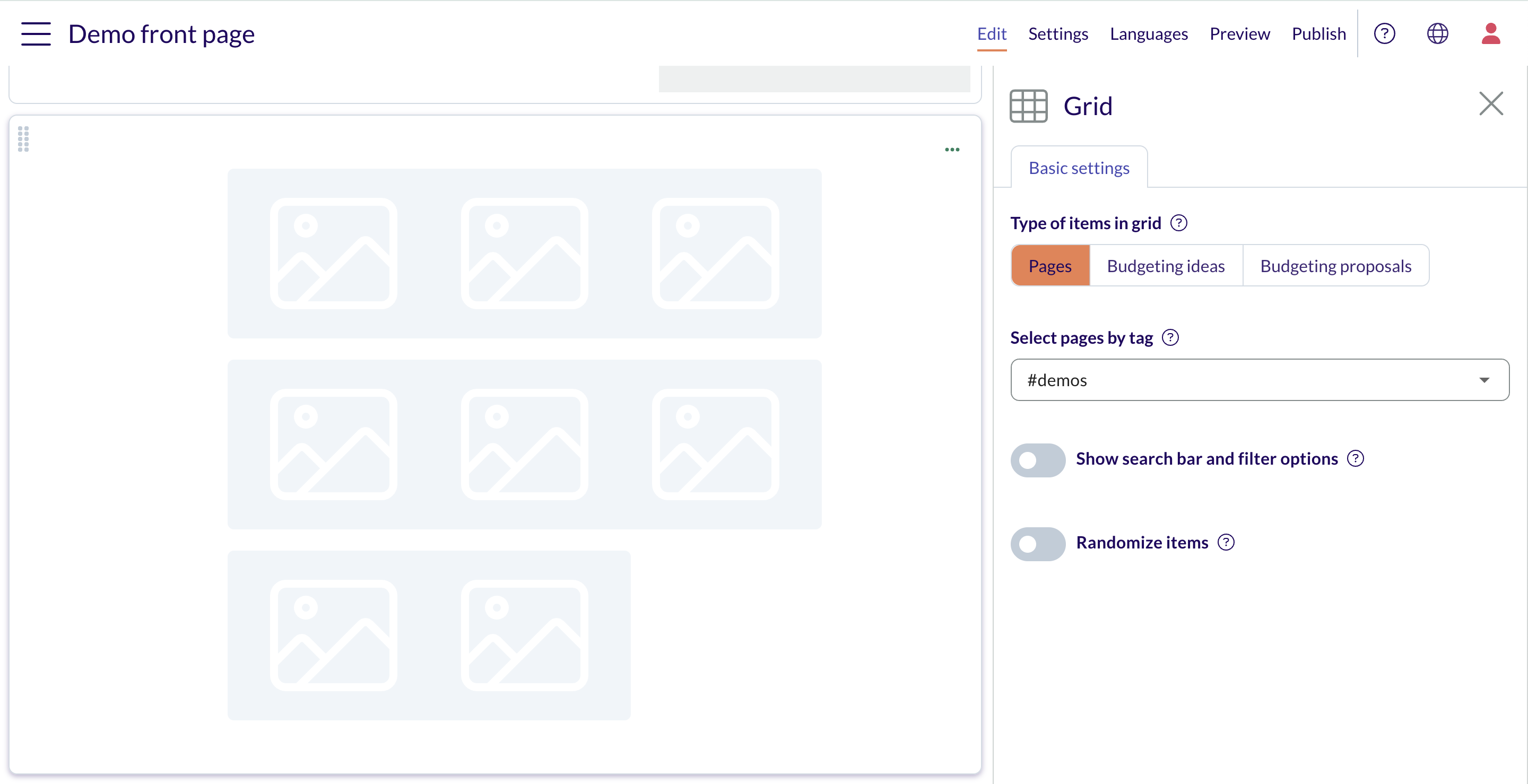
Task: Show help for Type of items in grid
Action: [1178, 223]
